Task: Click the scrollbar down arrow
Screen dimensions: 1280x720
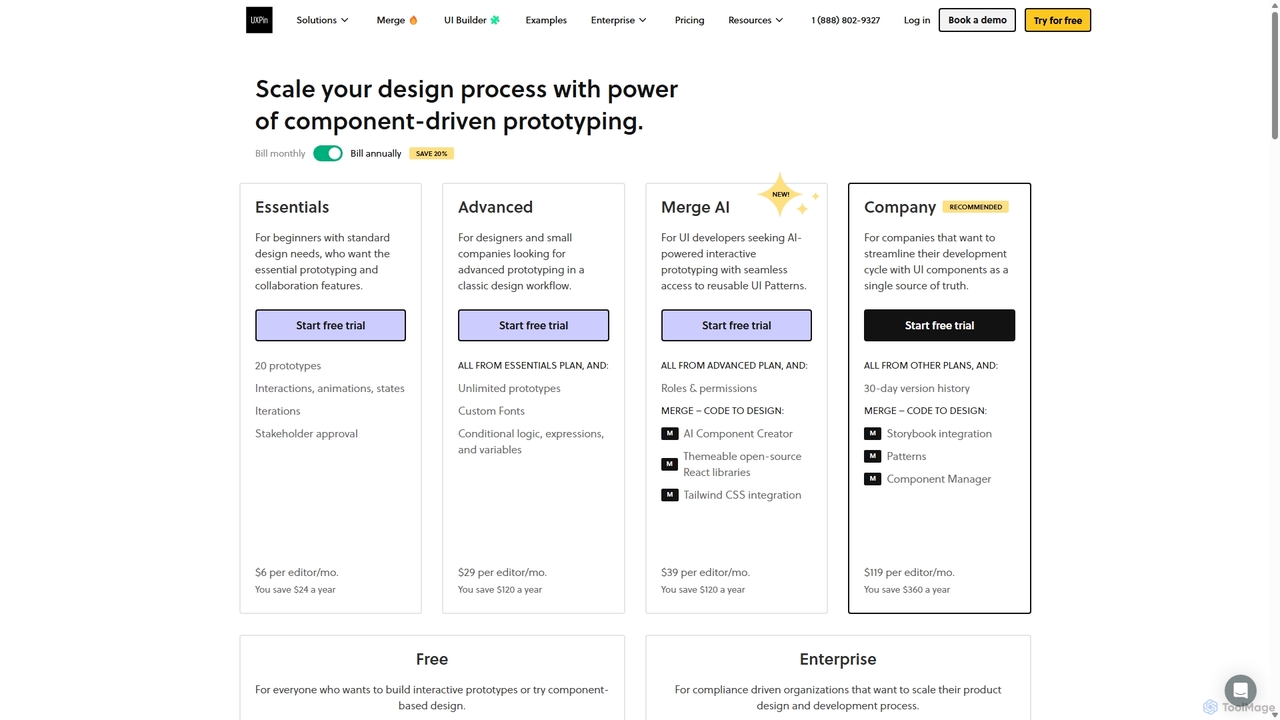Action: click(1274, 713)
